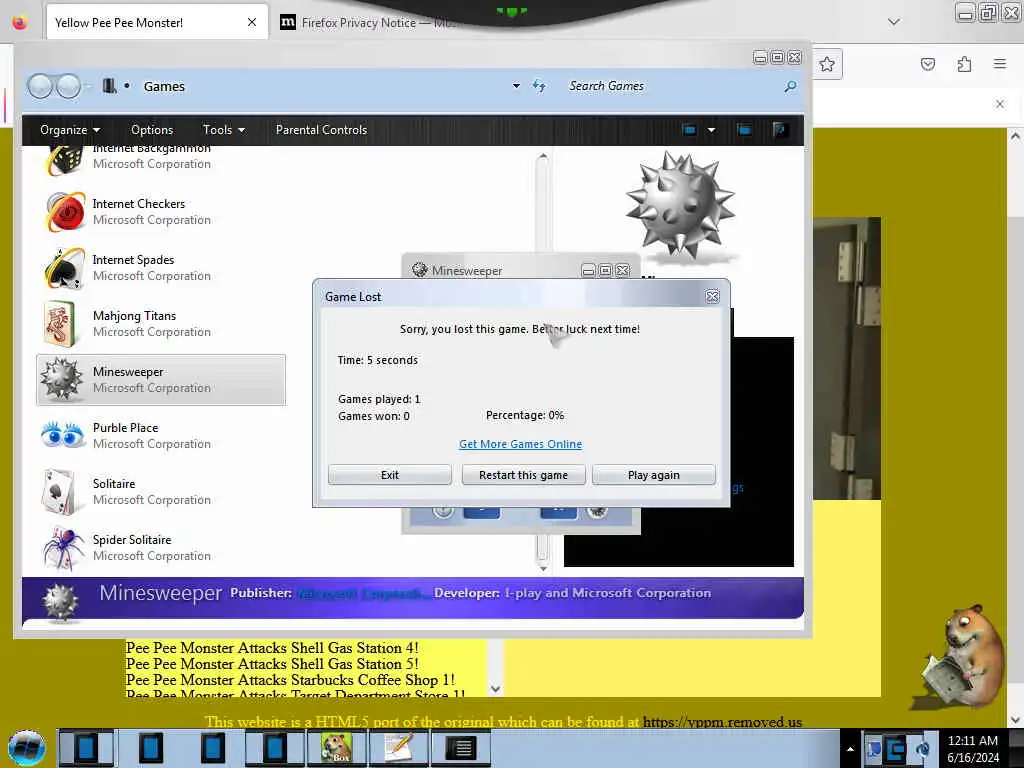Viewport: 1024px width, 768px height.
Task: Click the door hinge image on webpage
Action: 847,359
